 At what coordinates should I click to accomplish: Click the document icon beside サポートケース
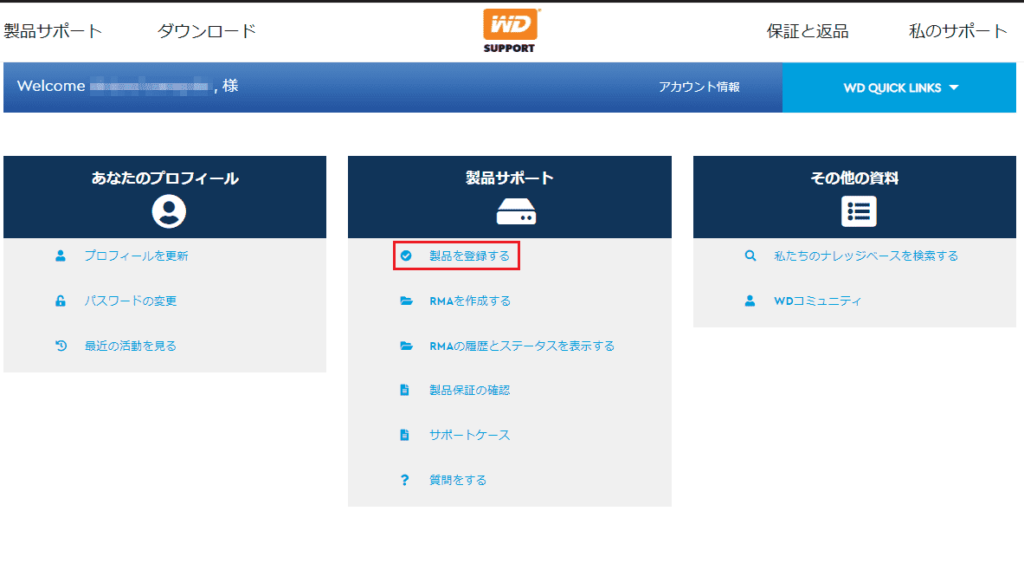(x=404, y=434)
